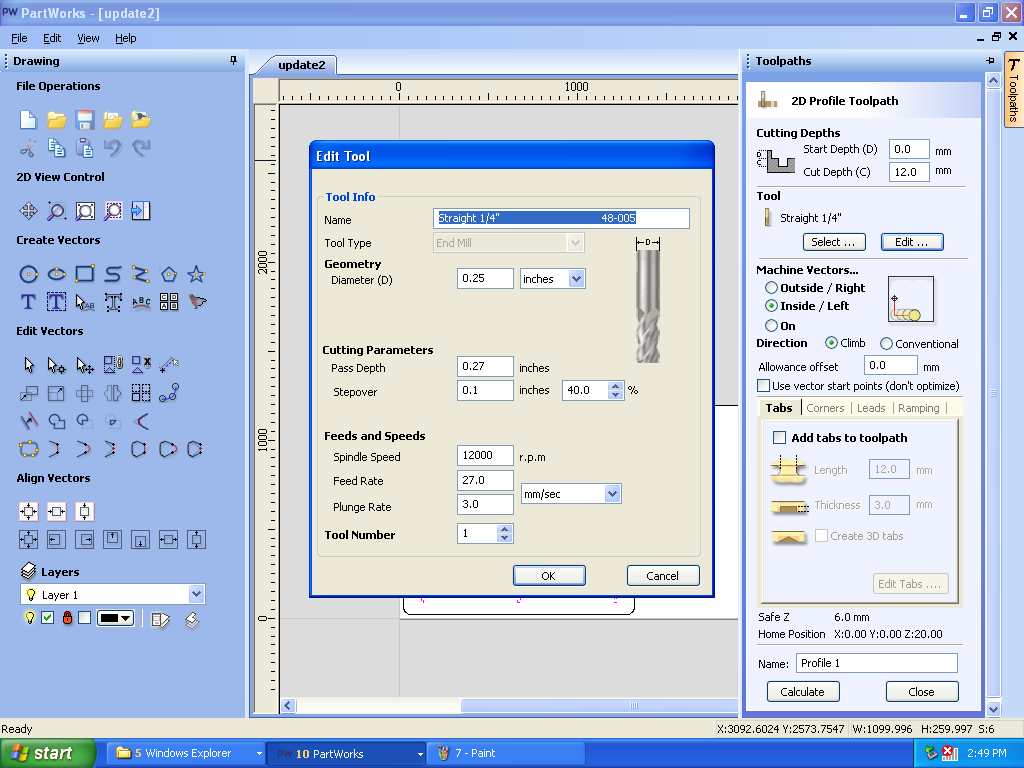Open the Diameter units inches dropdown
The image size is (1024, 768).
[576, 279]
